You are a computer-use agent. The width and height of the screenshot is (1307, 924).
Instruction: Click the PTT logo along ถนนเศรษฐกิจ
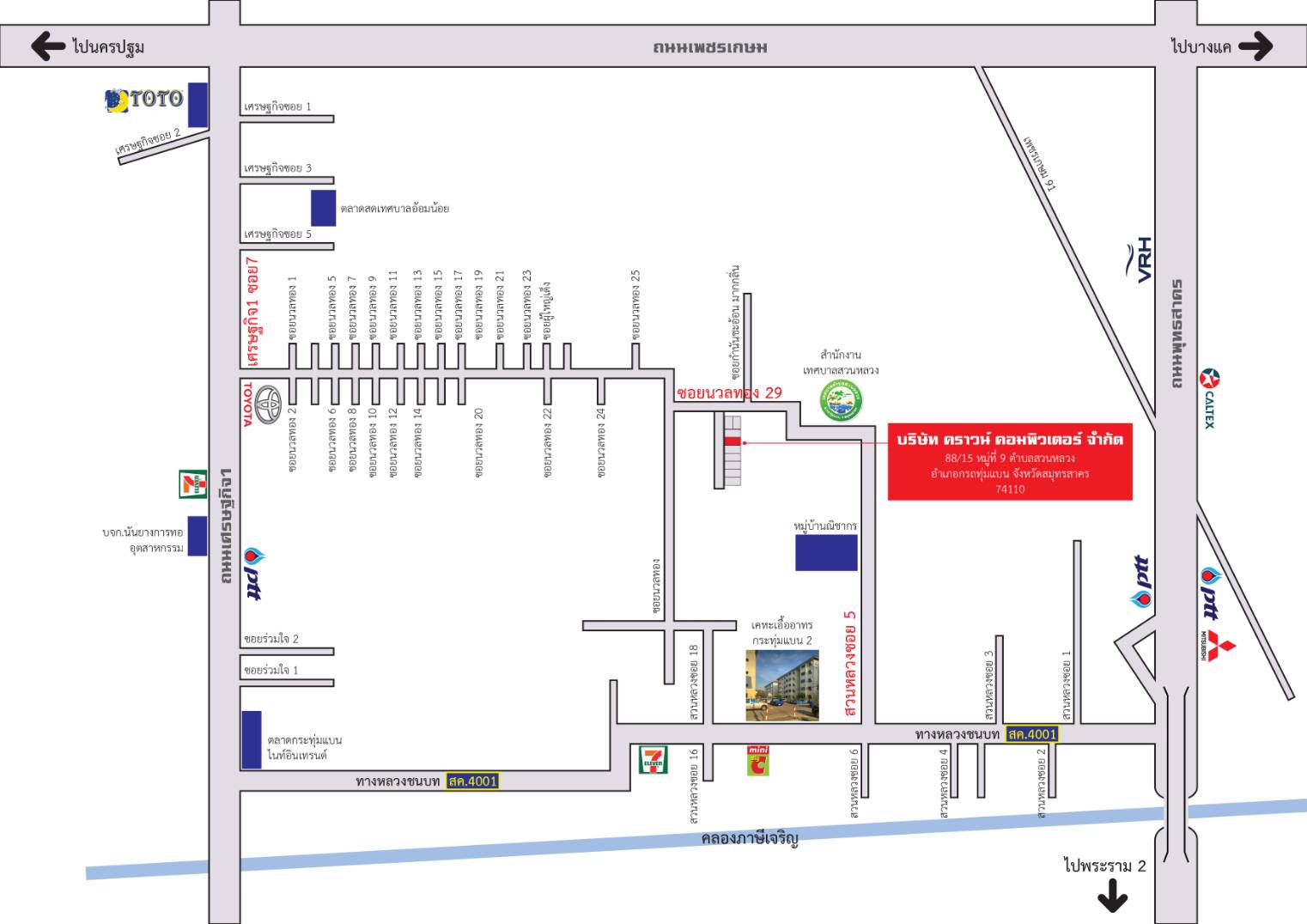254,574
